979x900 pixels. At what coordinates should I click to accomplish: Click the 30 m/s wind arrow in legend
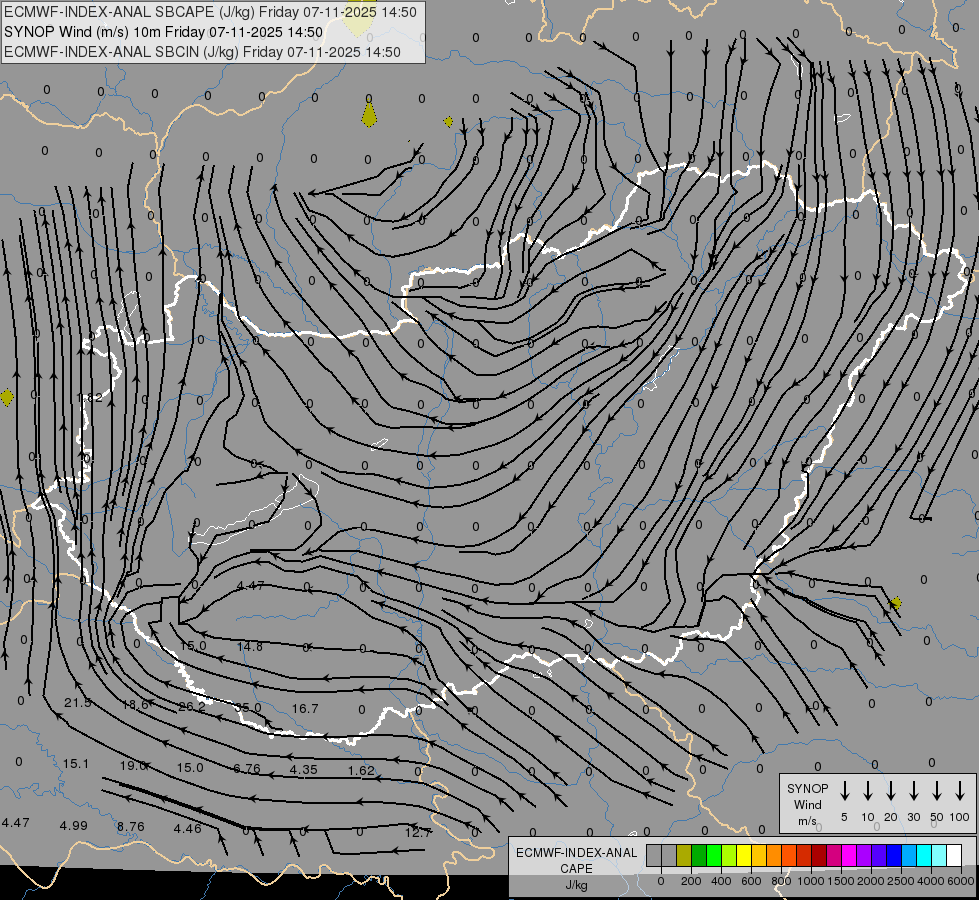[x=913, y=791]
